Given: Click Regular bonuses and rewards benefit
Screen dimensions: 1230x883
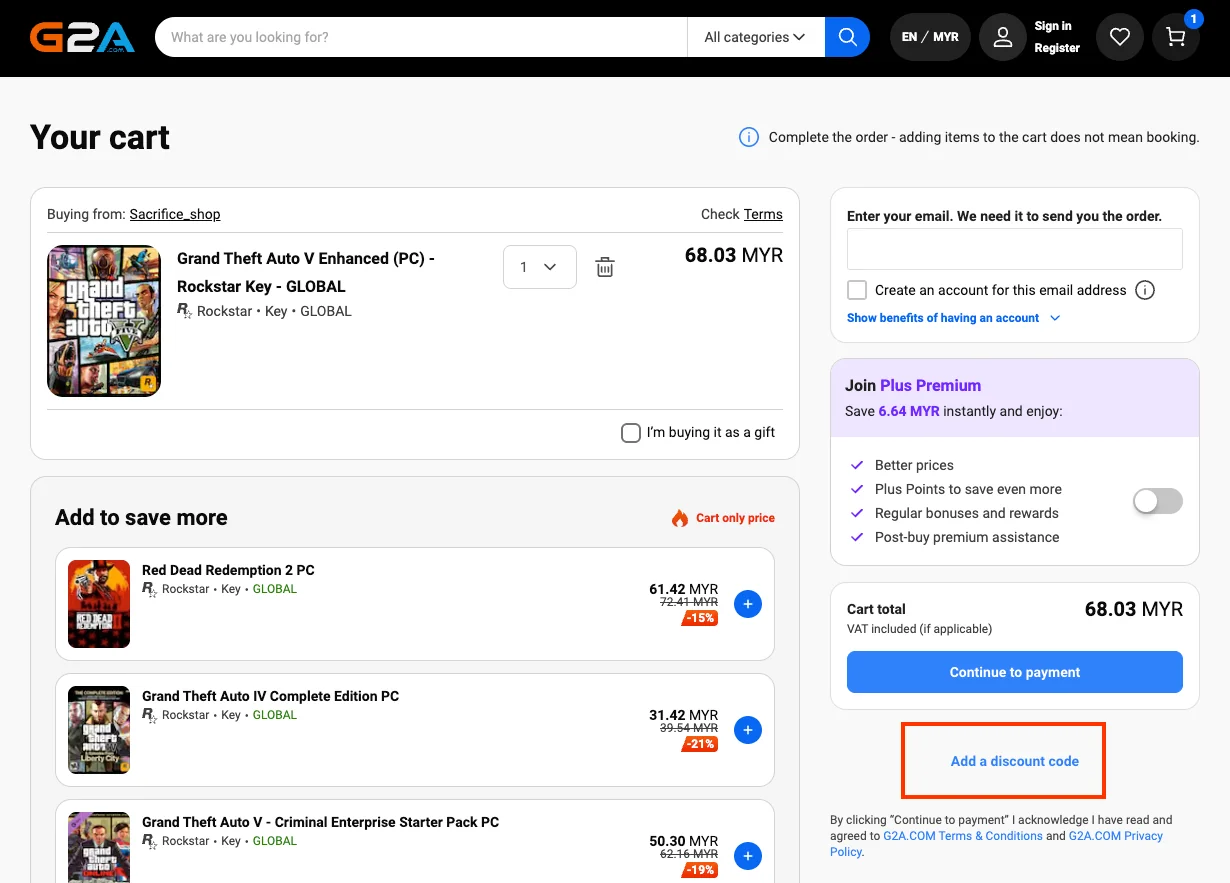Looking at the screenshot, I should tap(967, 513).
